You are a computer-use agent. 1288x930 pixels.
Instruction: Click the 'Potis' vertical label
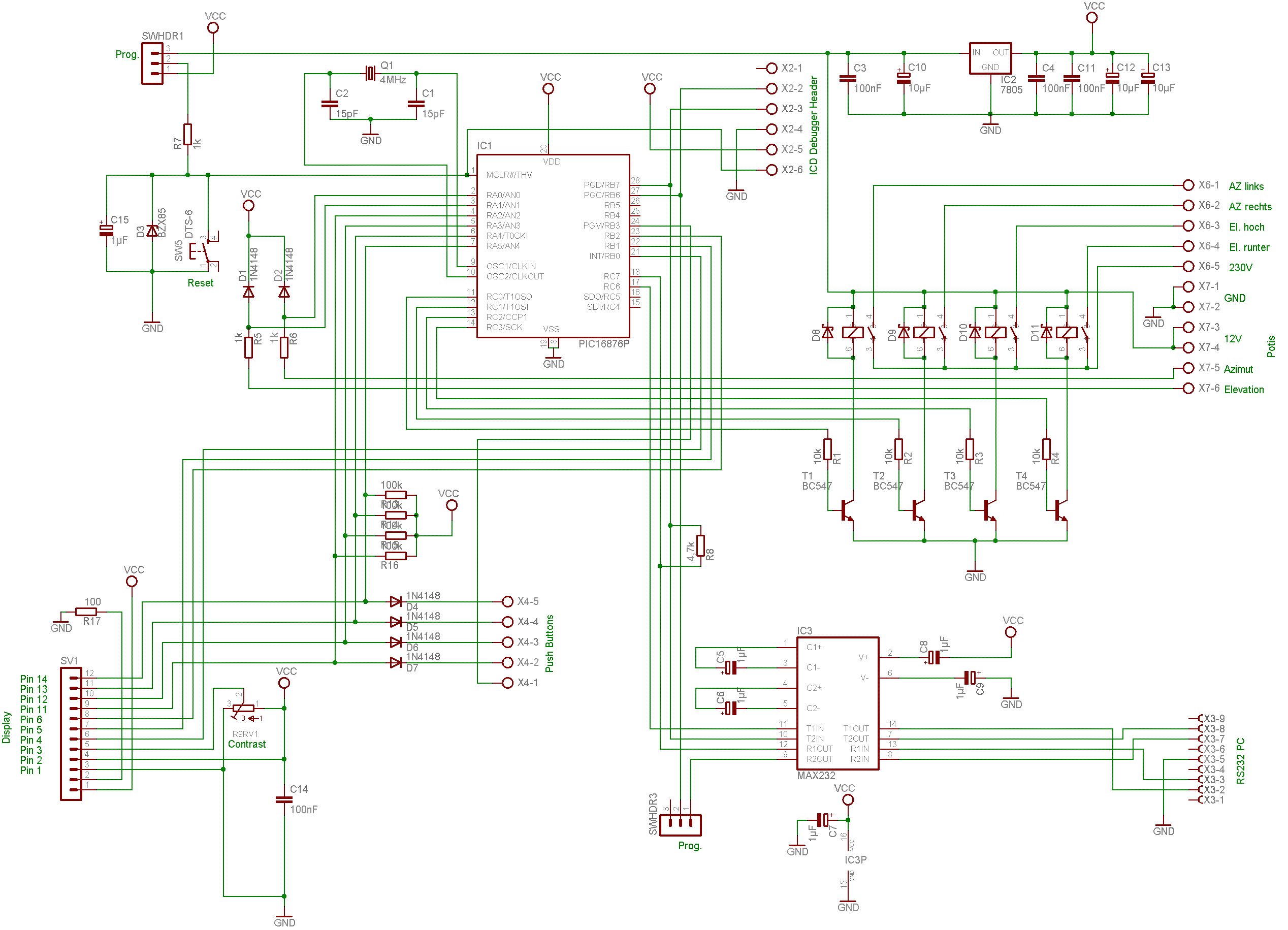[x=1271, y=347]
